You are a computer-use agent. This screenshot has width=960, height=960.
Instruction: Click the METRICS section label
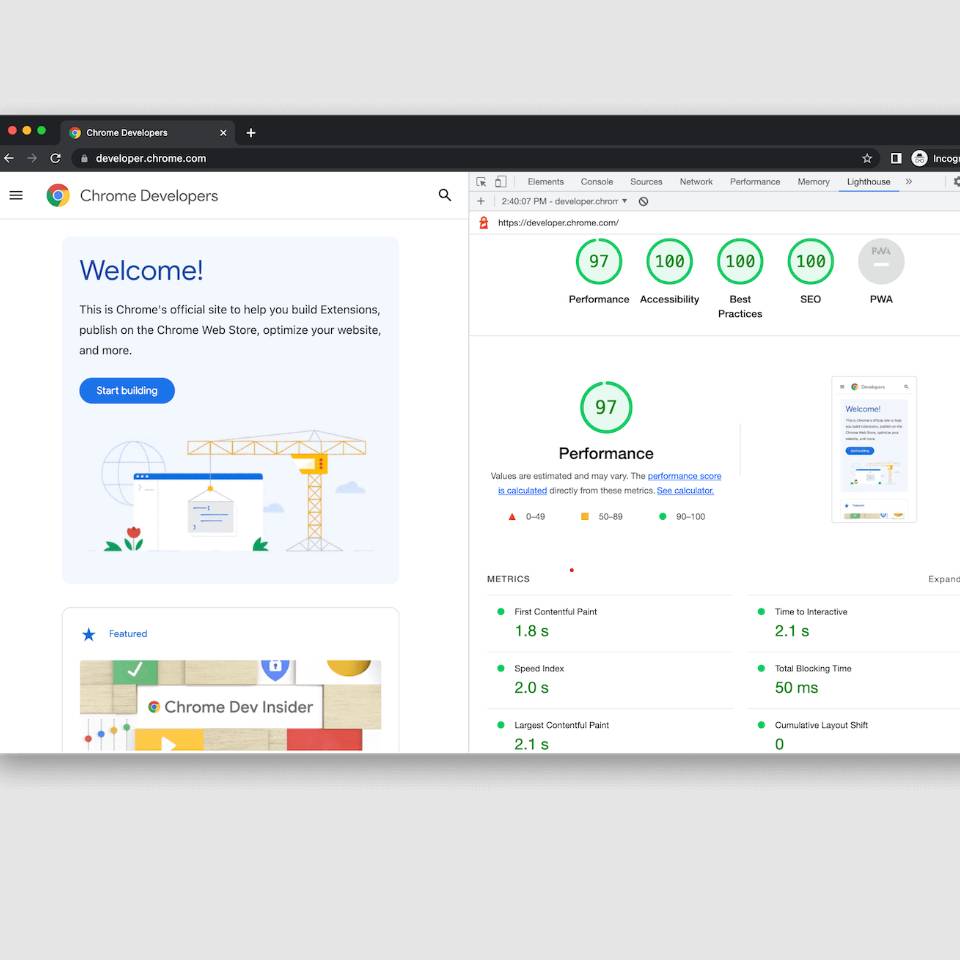(x=508, y=579)
